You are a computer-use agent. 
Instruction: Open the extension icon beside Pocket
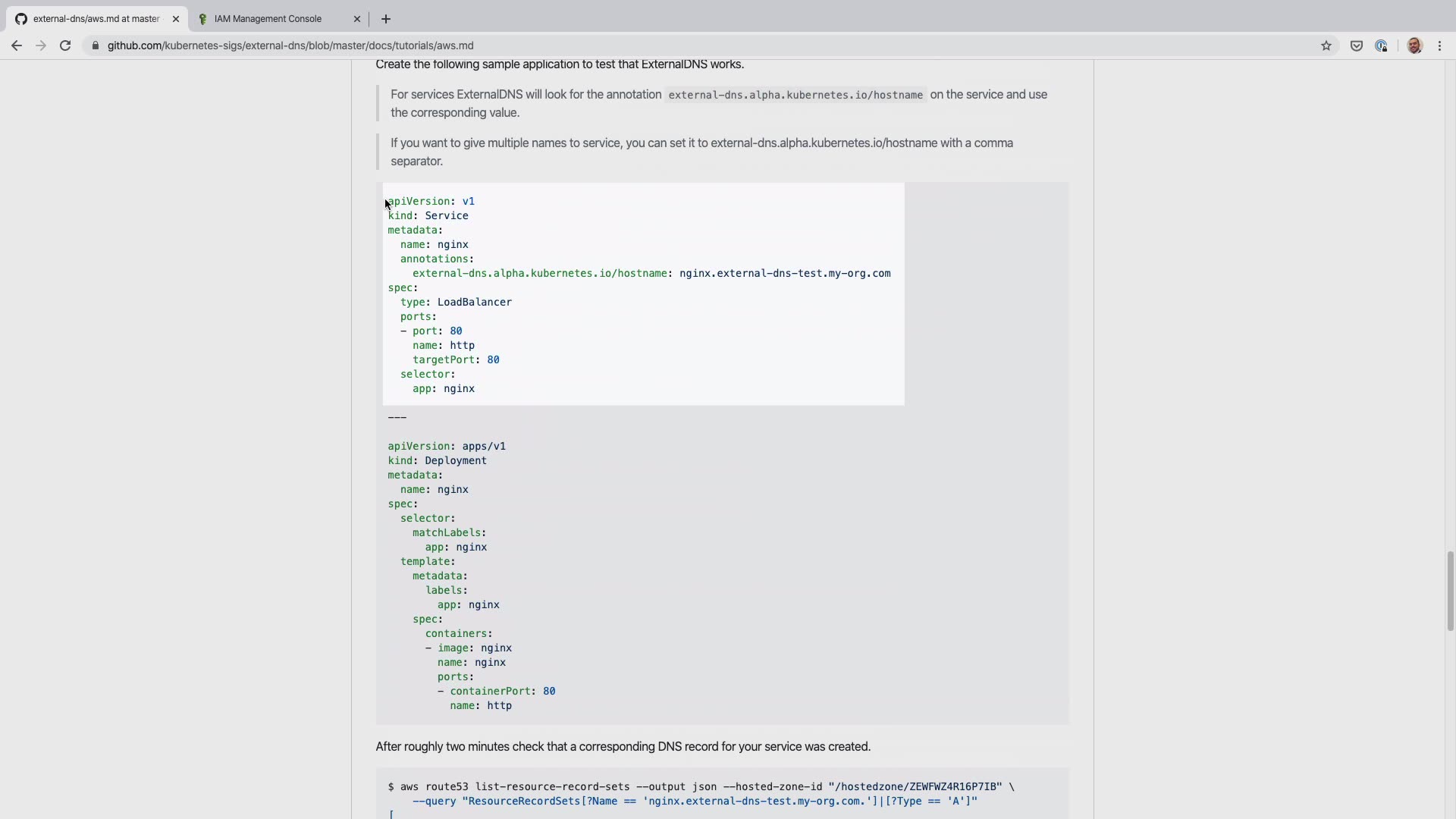1381,45
